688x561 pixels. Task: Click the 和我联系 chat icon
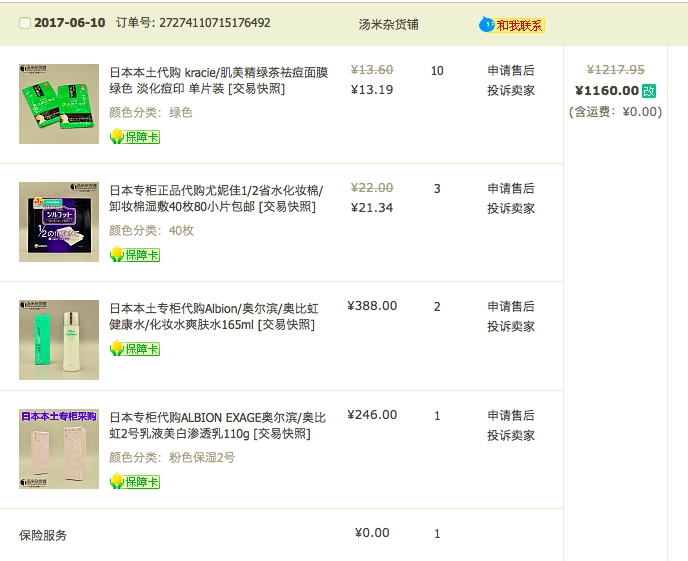click(x=513, y=25)
